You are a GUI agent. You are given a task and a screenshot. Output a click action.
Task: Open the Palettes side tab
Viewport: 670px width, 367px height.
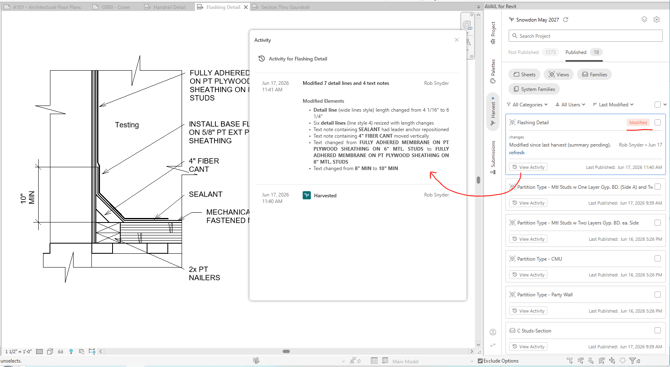tap(493, 70)
